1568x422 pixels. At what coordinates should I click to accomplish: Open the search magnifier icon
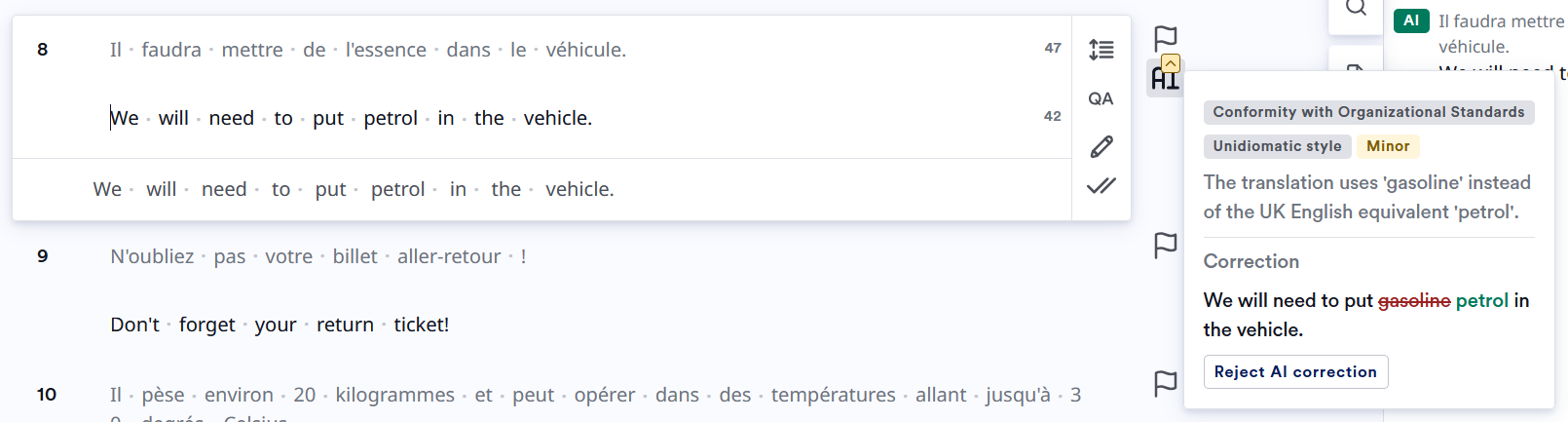coord(1356,9)
